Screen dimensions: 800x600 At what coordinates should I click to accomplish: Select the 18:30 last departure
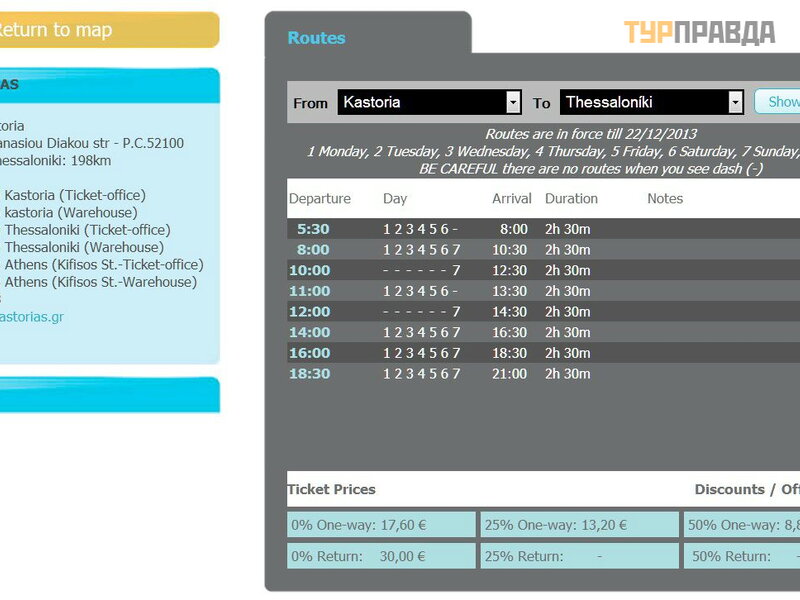tap(309, 373)
